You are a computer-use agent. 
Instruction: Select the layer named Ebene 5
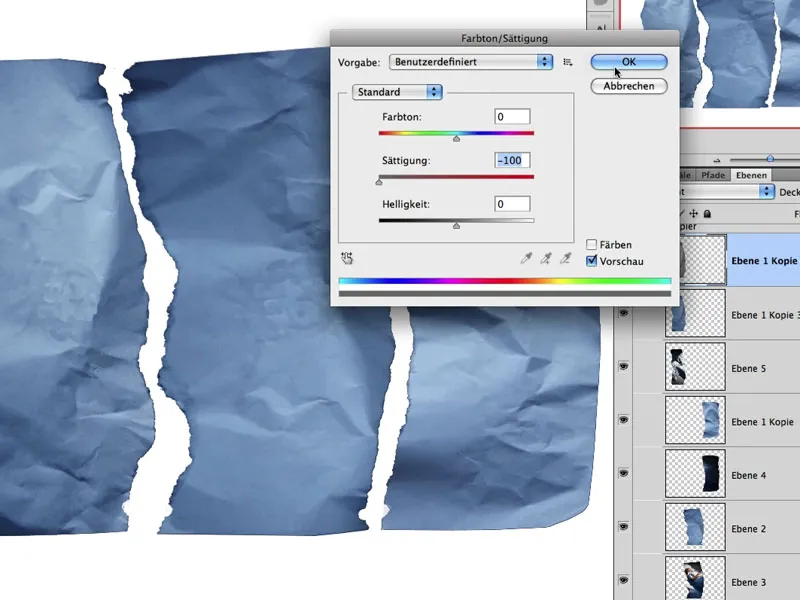(x=748, y=368)
